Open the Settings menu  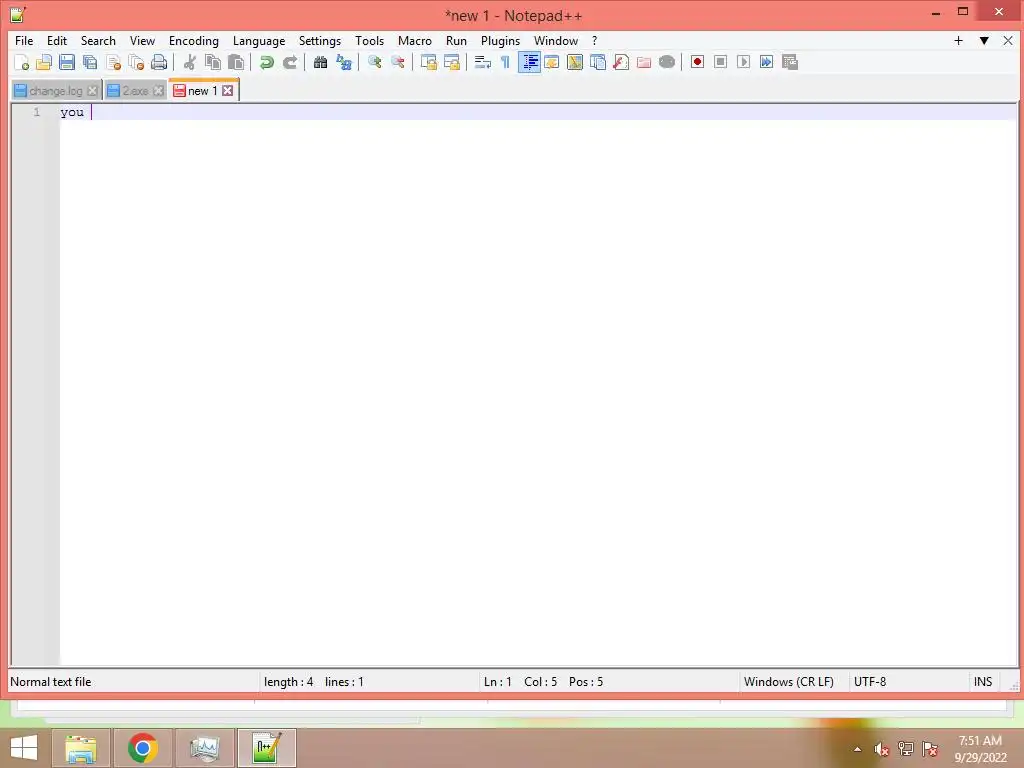tap(319, 40)
